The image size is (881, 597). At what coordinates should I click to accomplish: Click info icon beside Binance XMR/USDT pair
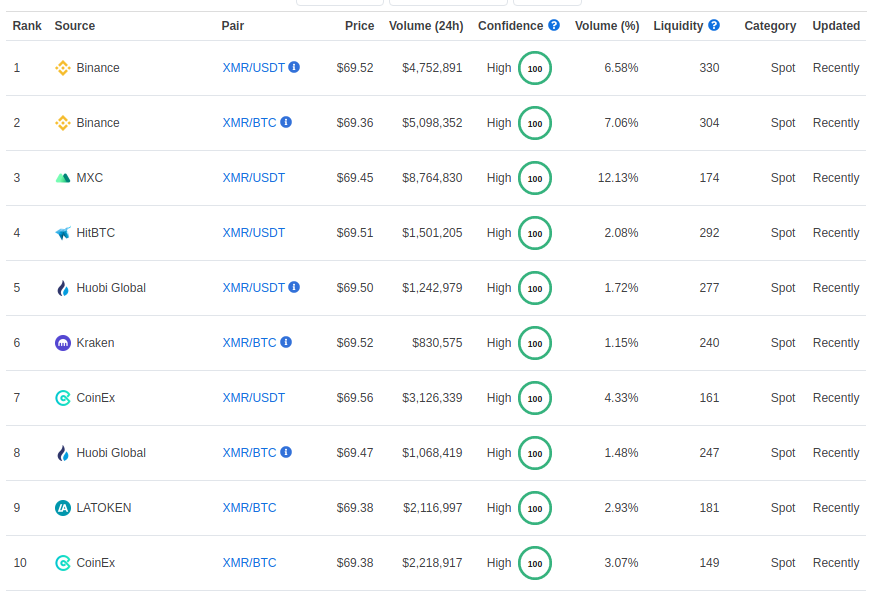pos(294,67)
